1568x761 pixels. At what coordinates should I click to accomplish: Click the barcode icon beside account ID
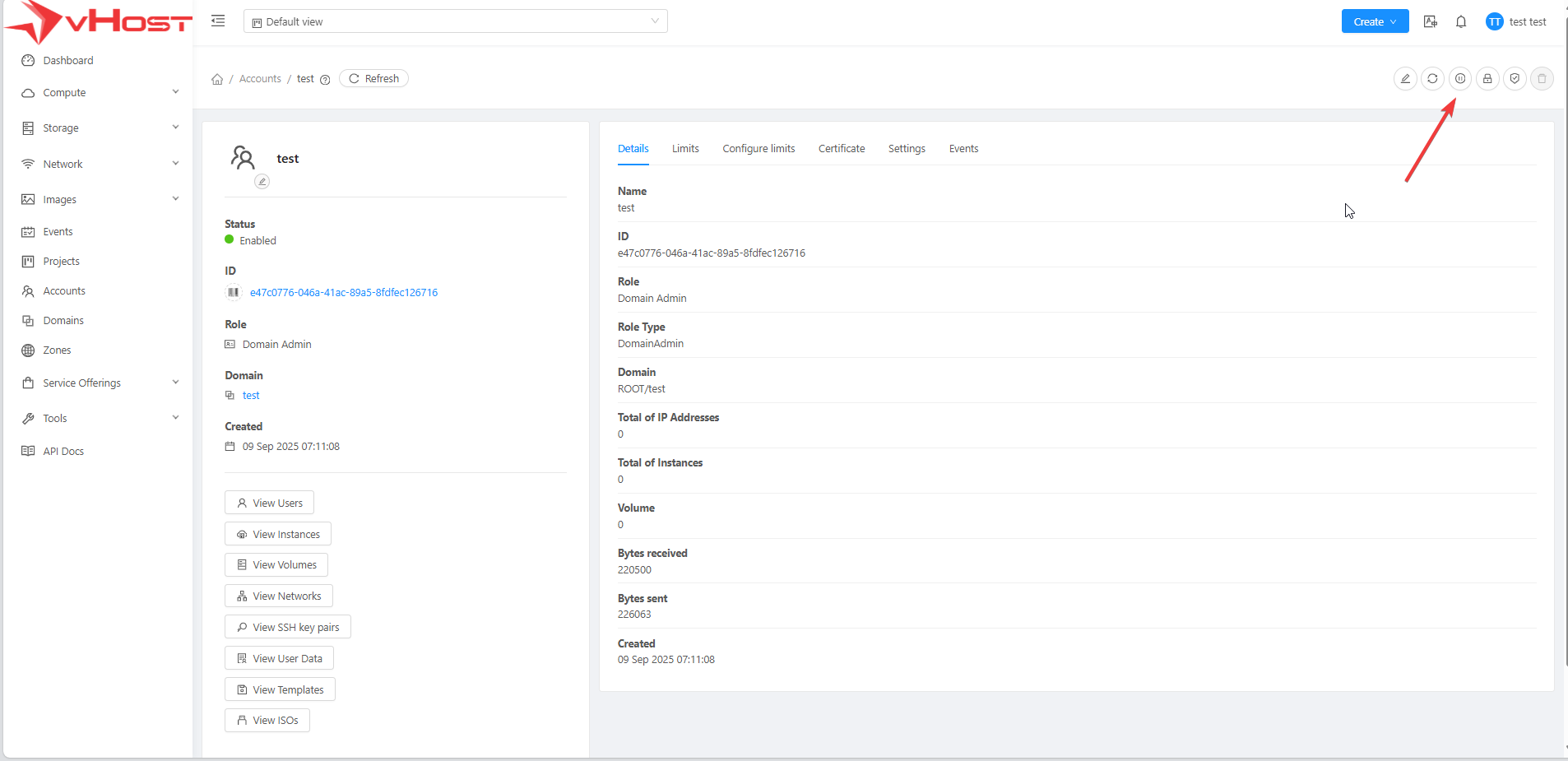pos(234,292)
